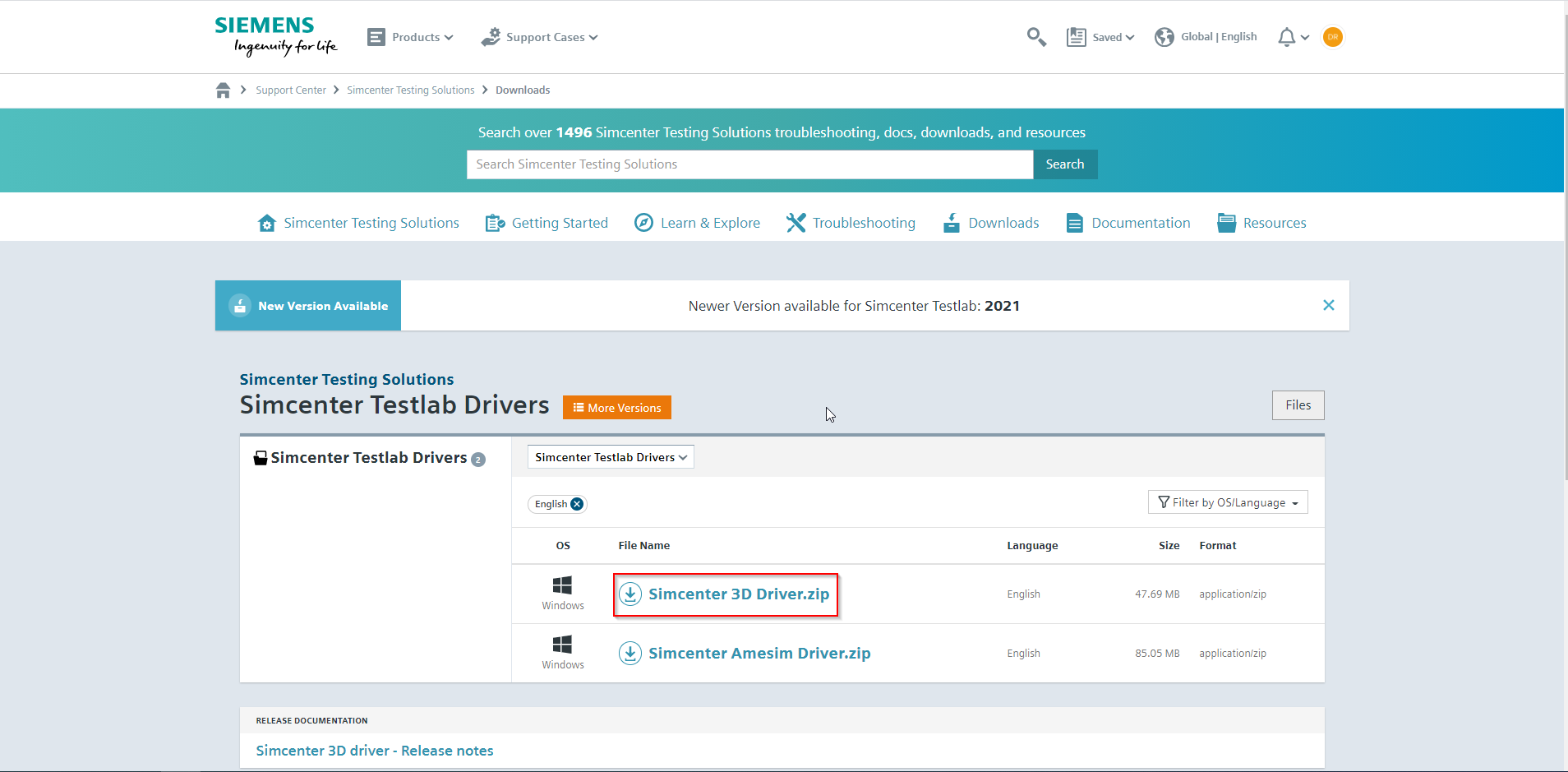1568x772 pixels.
Task: Switch to the Getting Started tab
Action: coord(546,222)
